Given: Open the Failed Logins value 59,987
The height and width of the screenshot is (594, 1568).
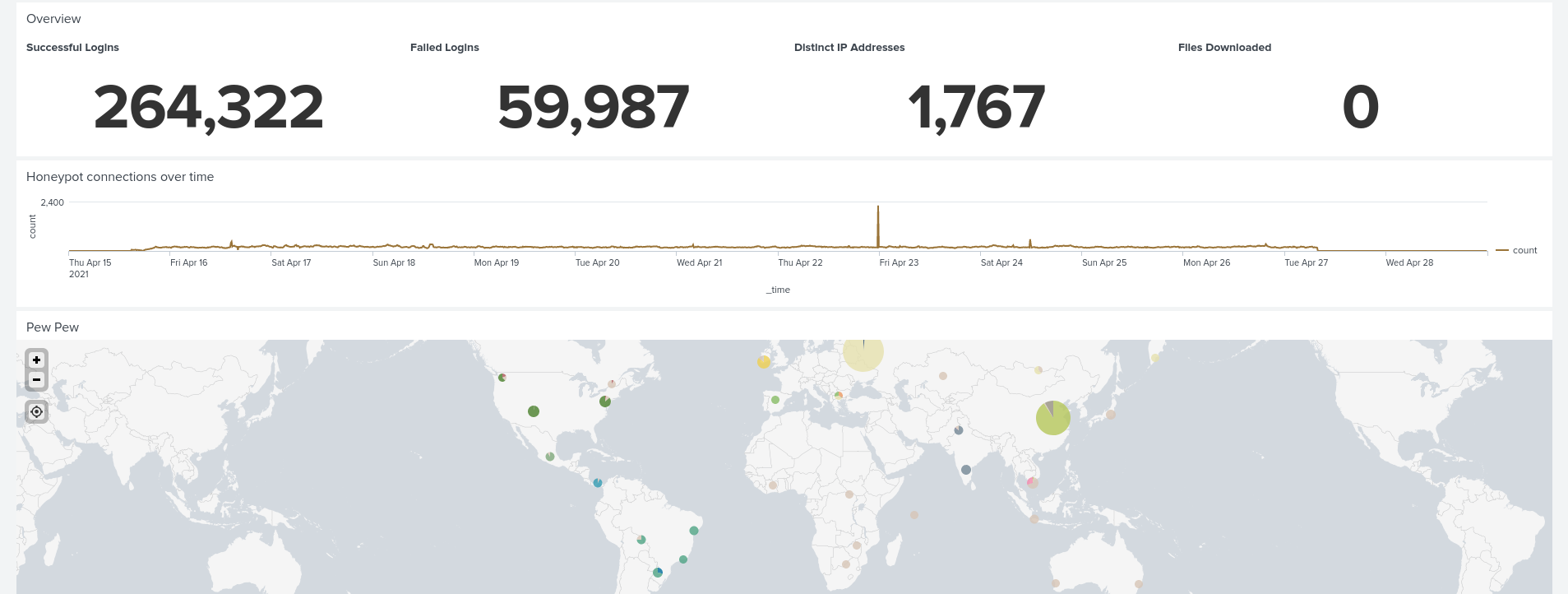Looking at the screenshot, I should [593, 108].
